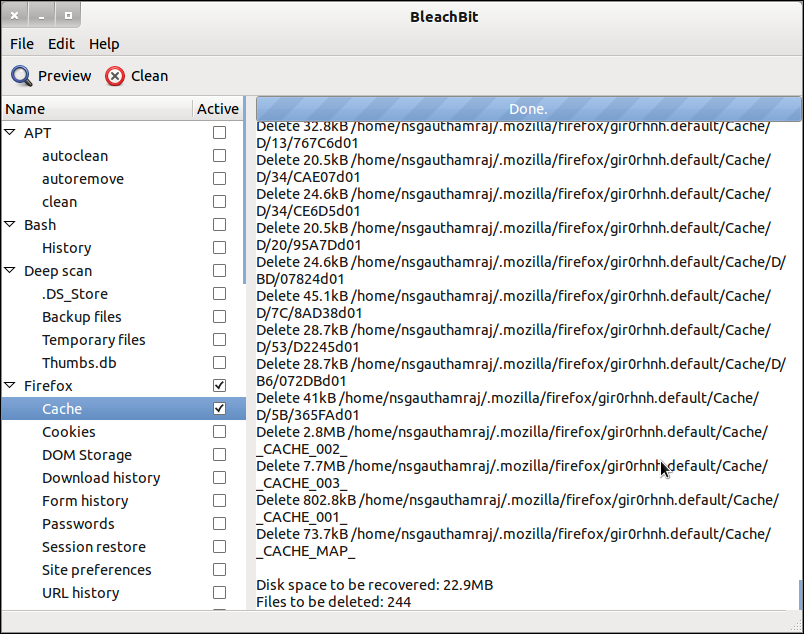Select the Backup files row label
804x634 pixels.
coord(82,317)
